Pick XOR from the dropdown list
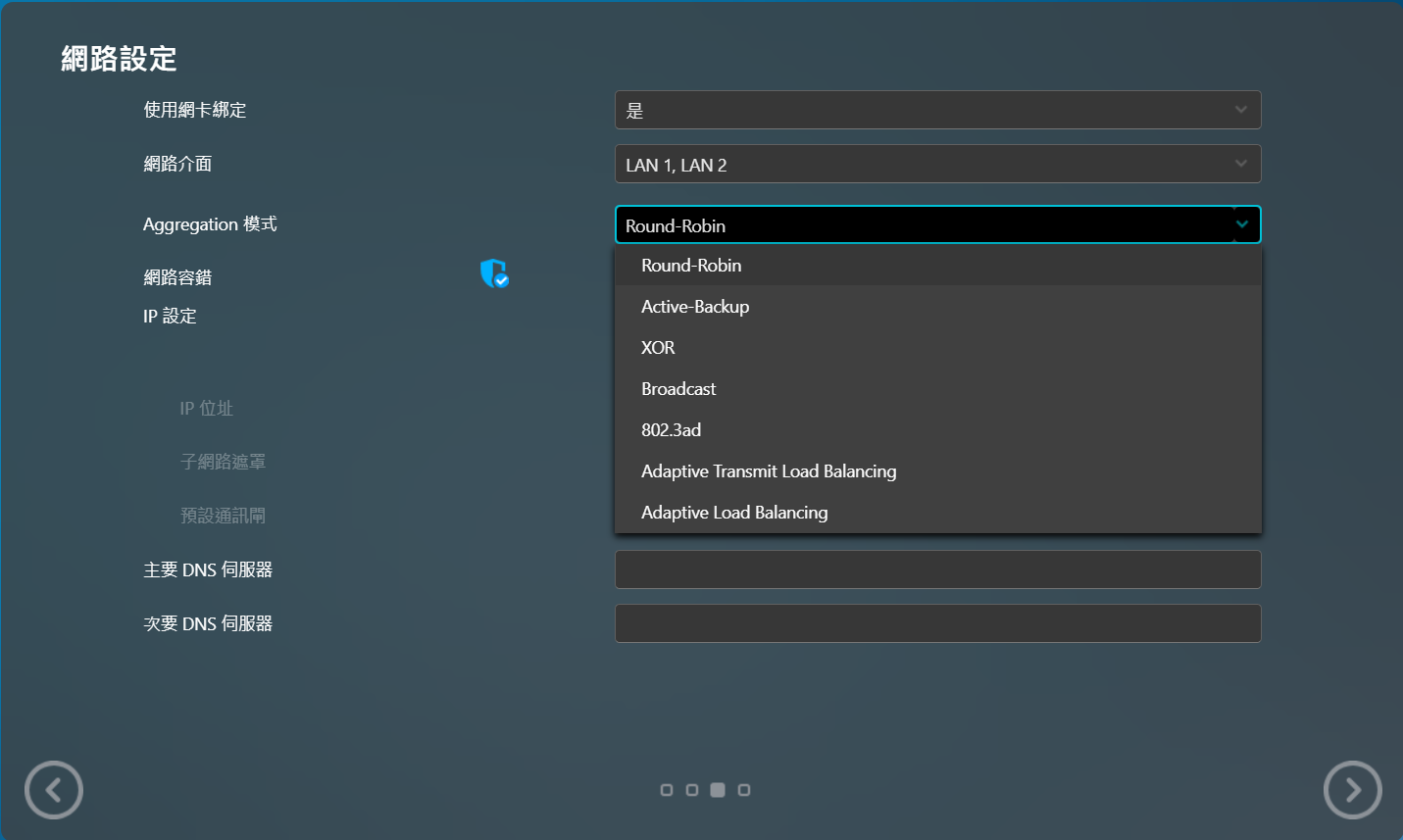 (x=658, y=348)
